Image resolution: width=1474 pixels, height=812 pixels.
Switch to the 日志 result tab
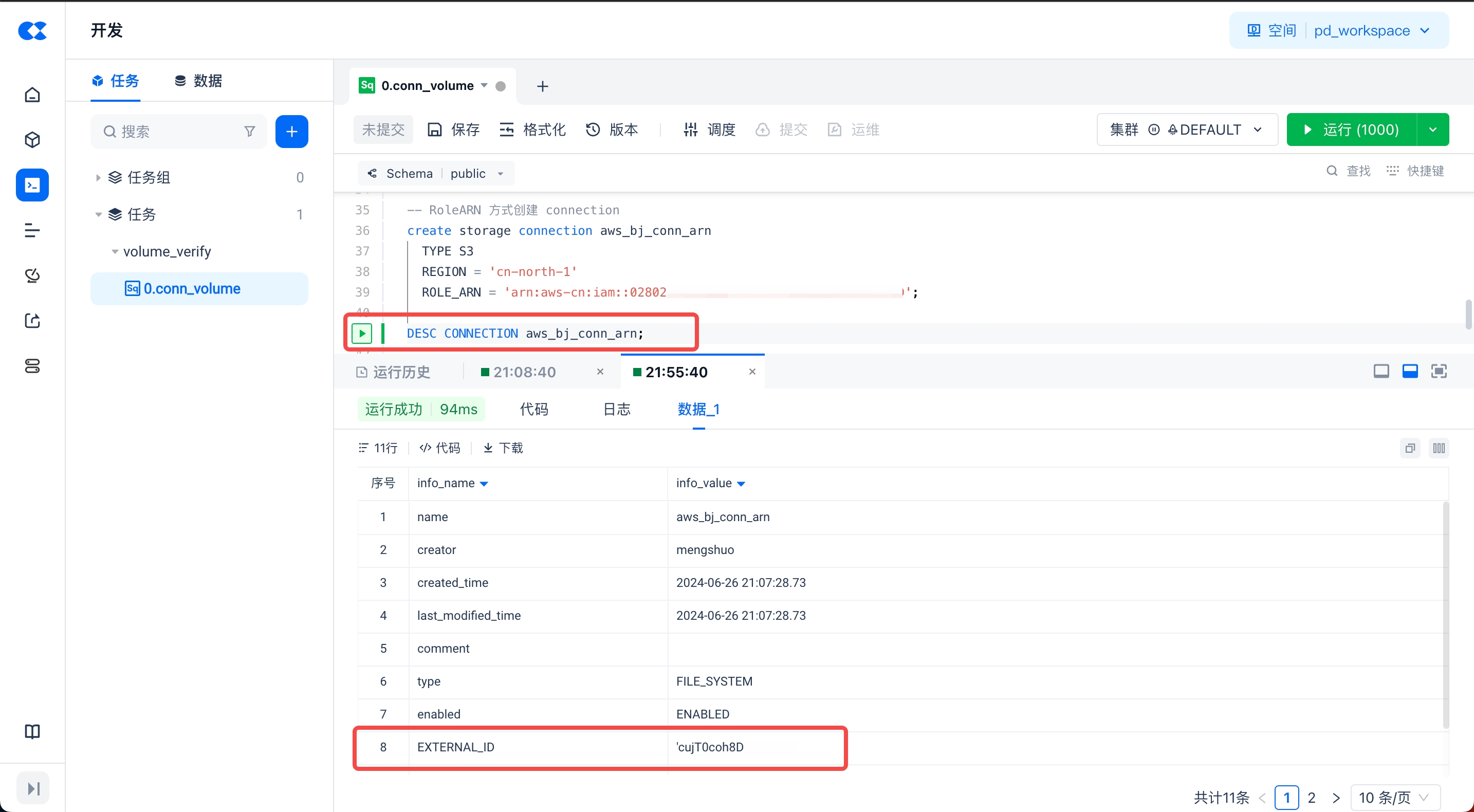click(x=616, y=409)
